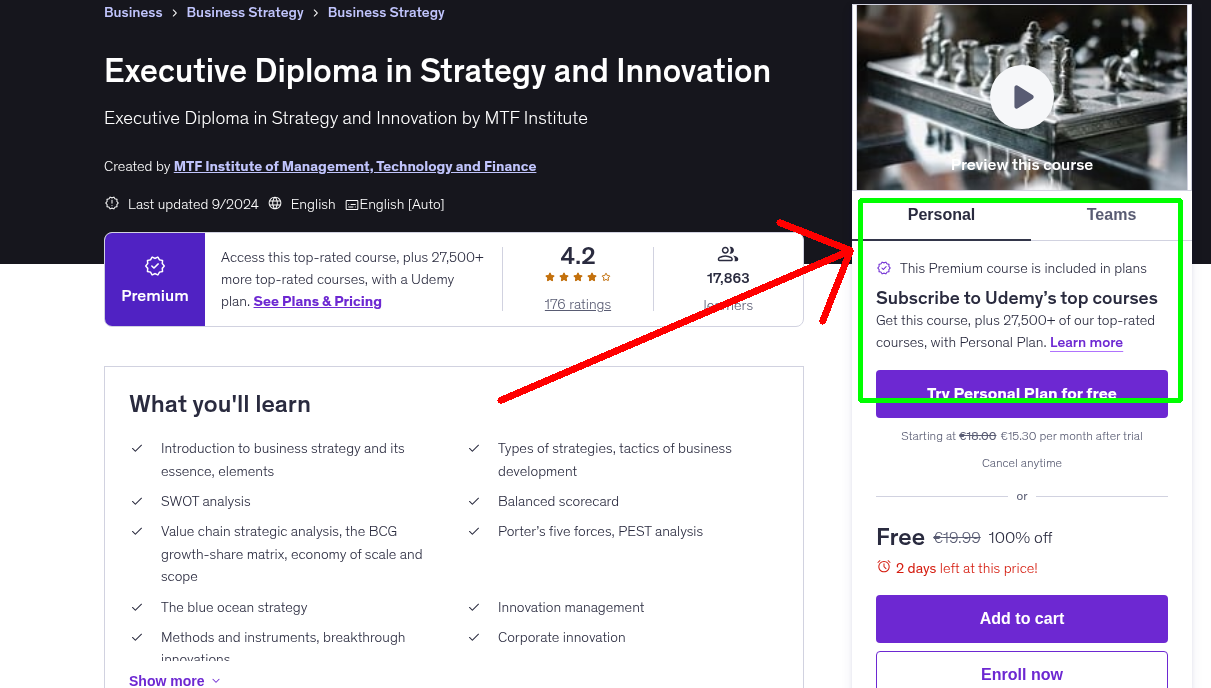Viewport: 1211px width, 688px height.
Task: Click the Free price text
Action: pos(900,537)
